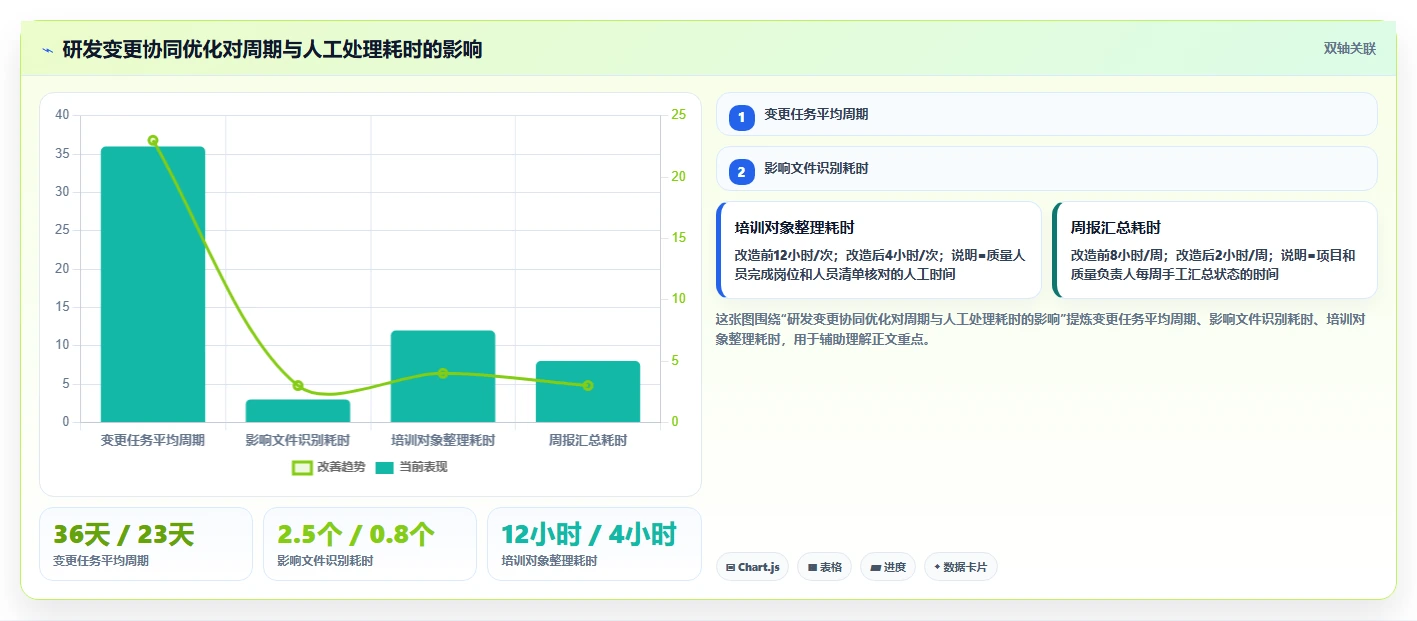The height and width of the screenshot is (621, 1417).
Task: Click the 进度 tag
Action: point(888,567)
